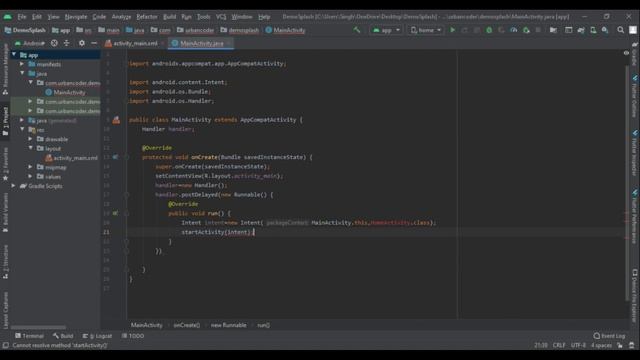Viewport: 640px width, 360px height.
Task: Toggle the Build Variants side tab
Action: tap(5, 212)
